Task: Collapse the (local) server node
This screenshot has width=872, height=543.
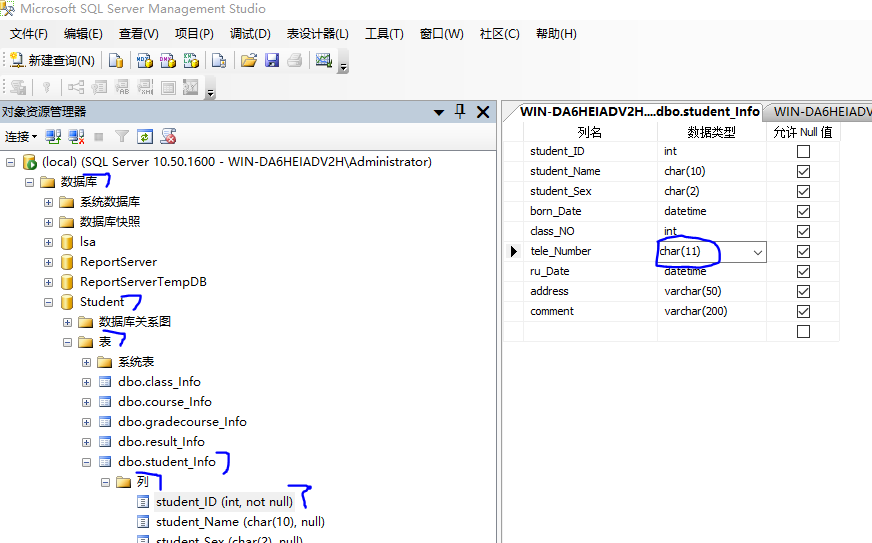Action: [x=11, y=162]
